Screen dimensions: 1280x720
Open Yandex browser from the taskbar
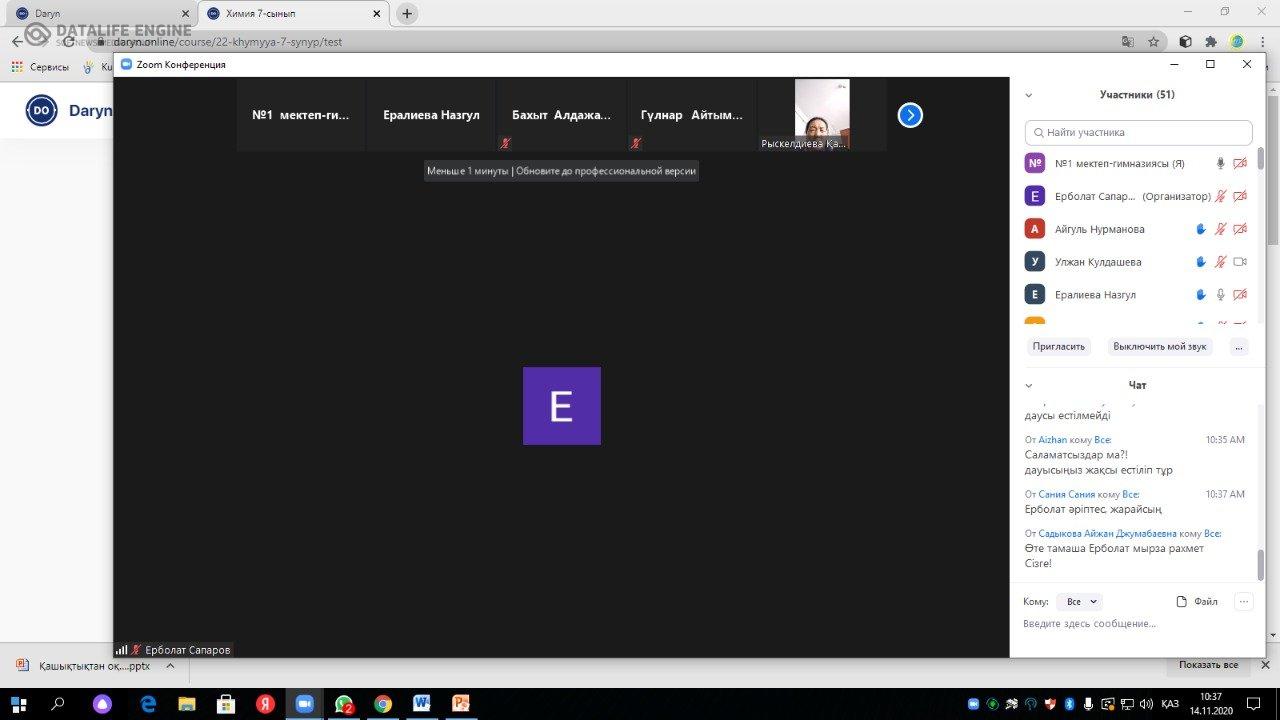point(265,704)
